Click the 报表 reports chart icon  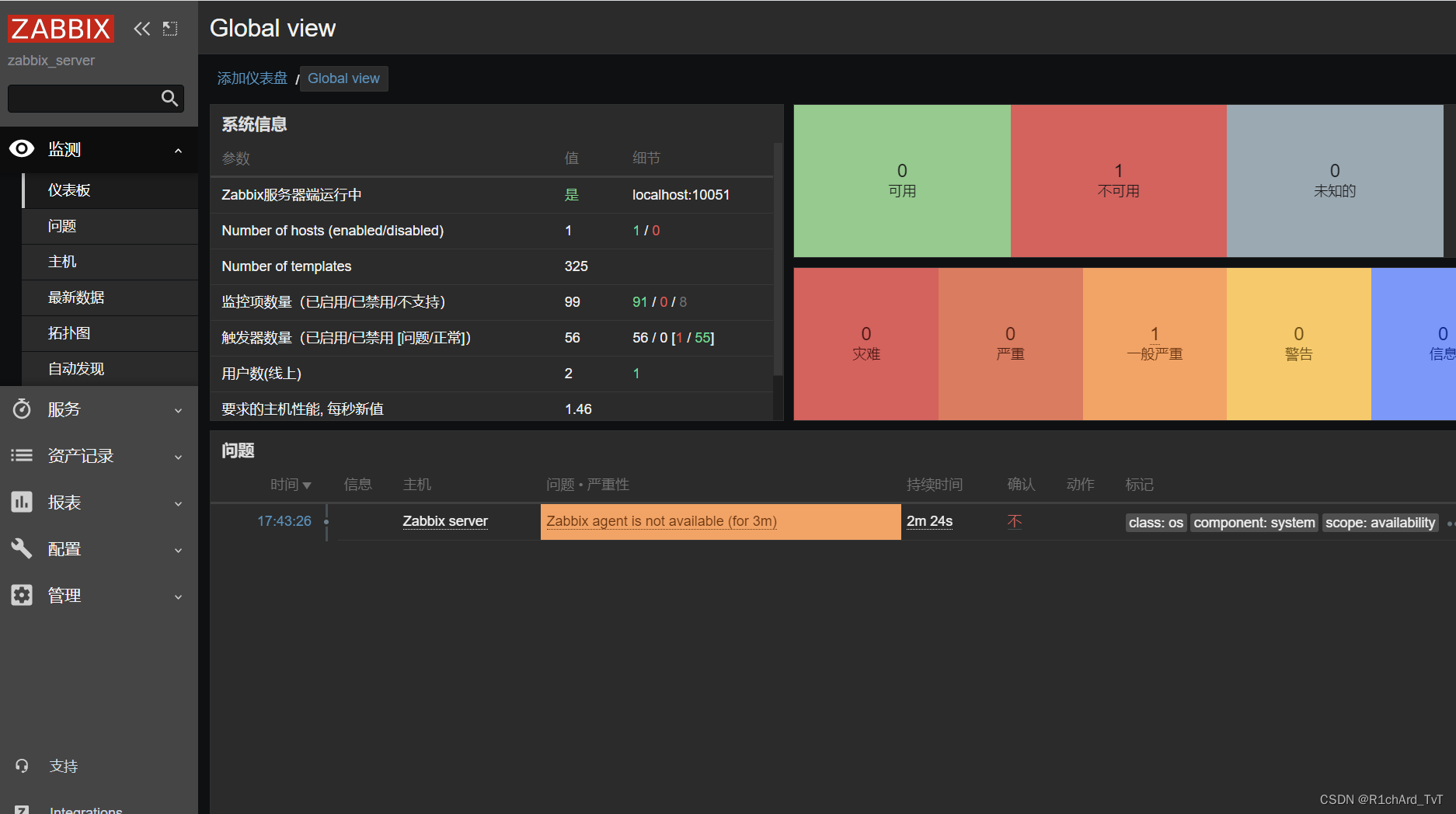coord(22,503)
